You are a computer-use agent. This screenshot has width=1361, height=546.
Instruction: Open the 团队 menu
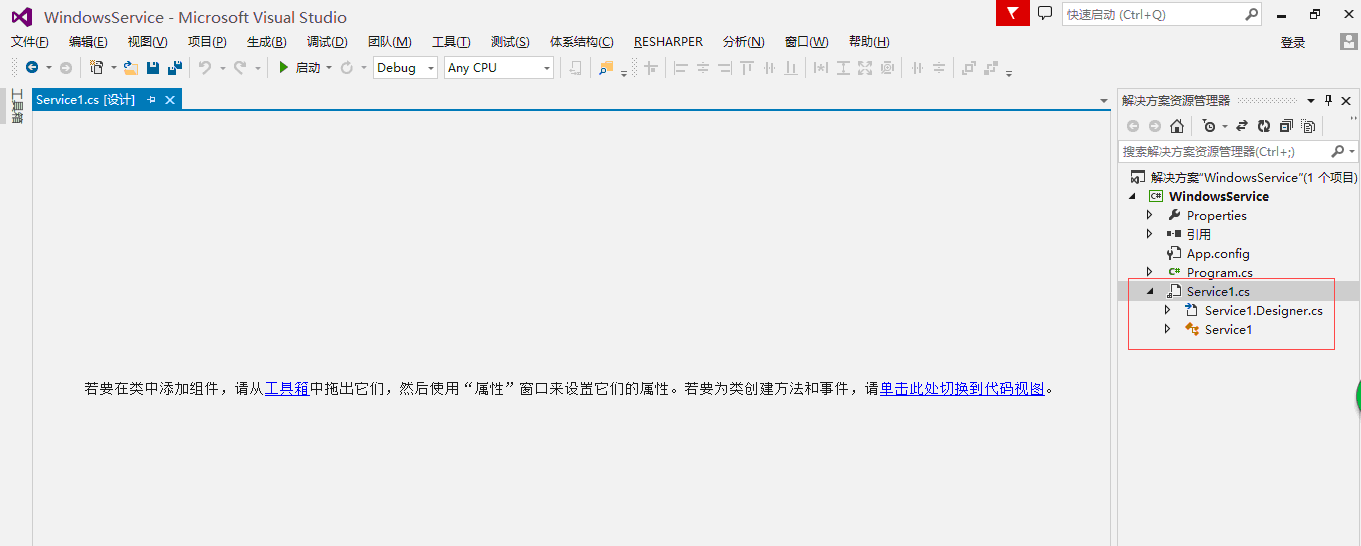[x=390, y=41]
